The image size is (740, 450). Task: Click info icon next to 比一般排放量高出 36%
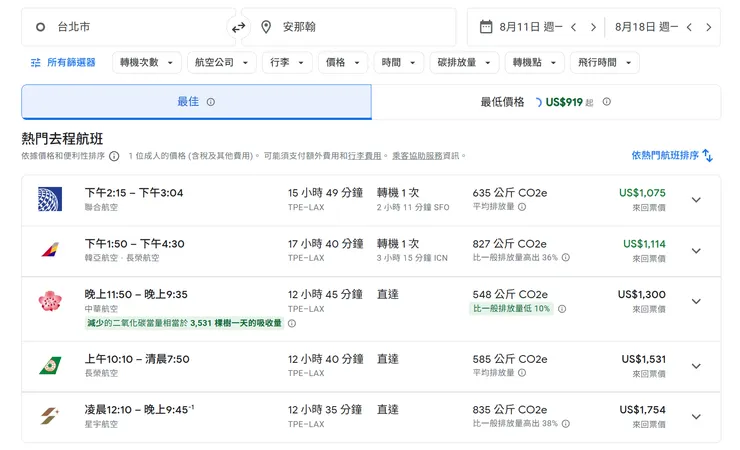tap(566, 258)
